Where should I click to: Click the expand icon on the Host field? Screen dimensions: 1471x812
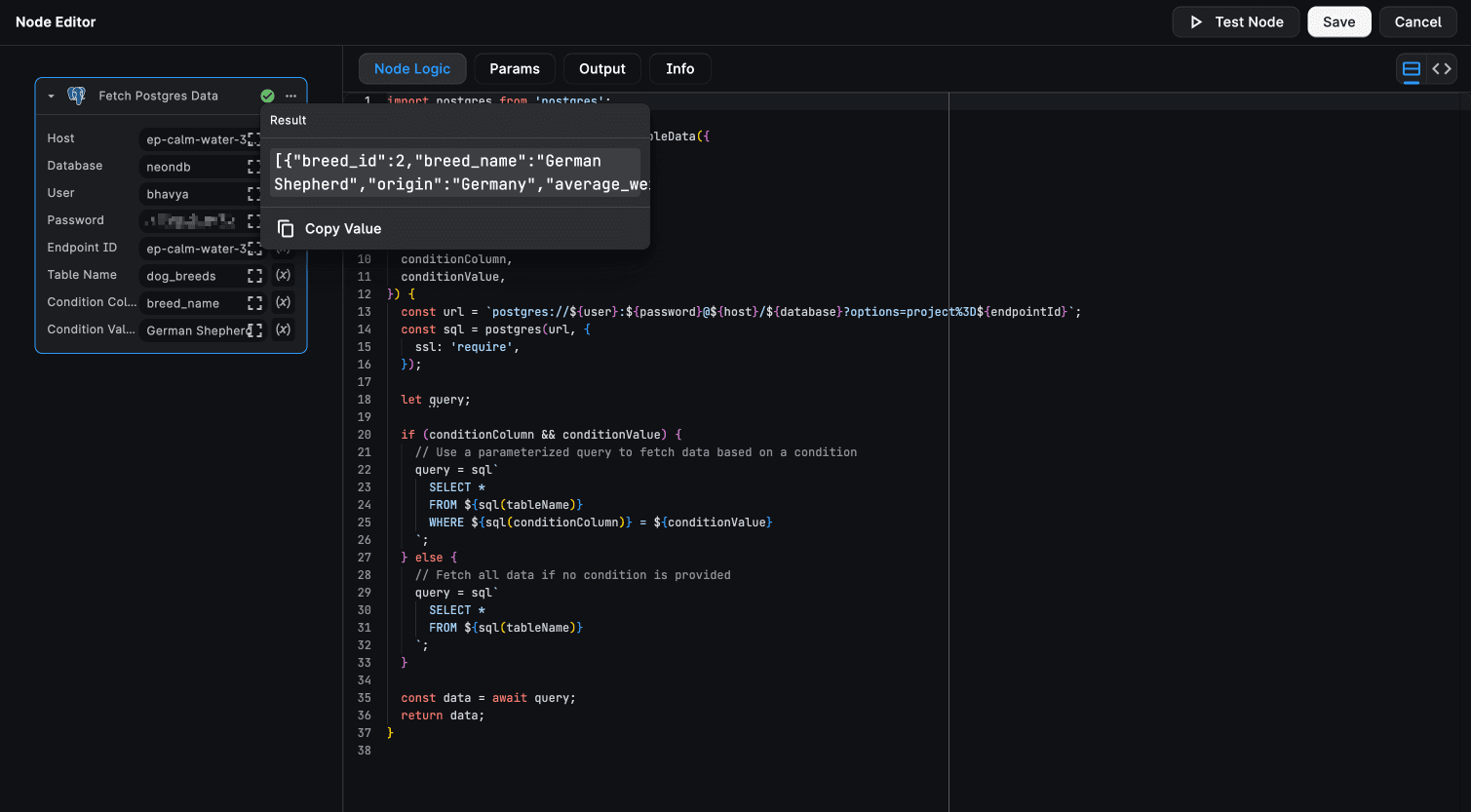[x=253, y=138]
